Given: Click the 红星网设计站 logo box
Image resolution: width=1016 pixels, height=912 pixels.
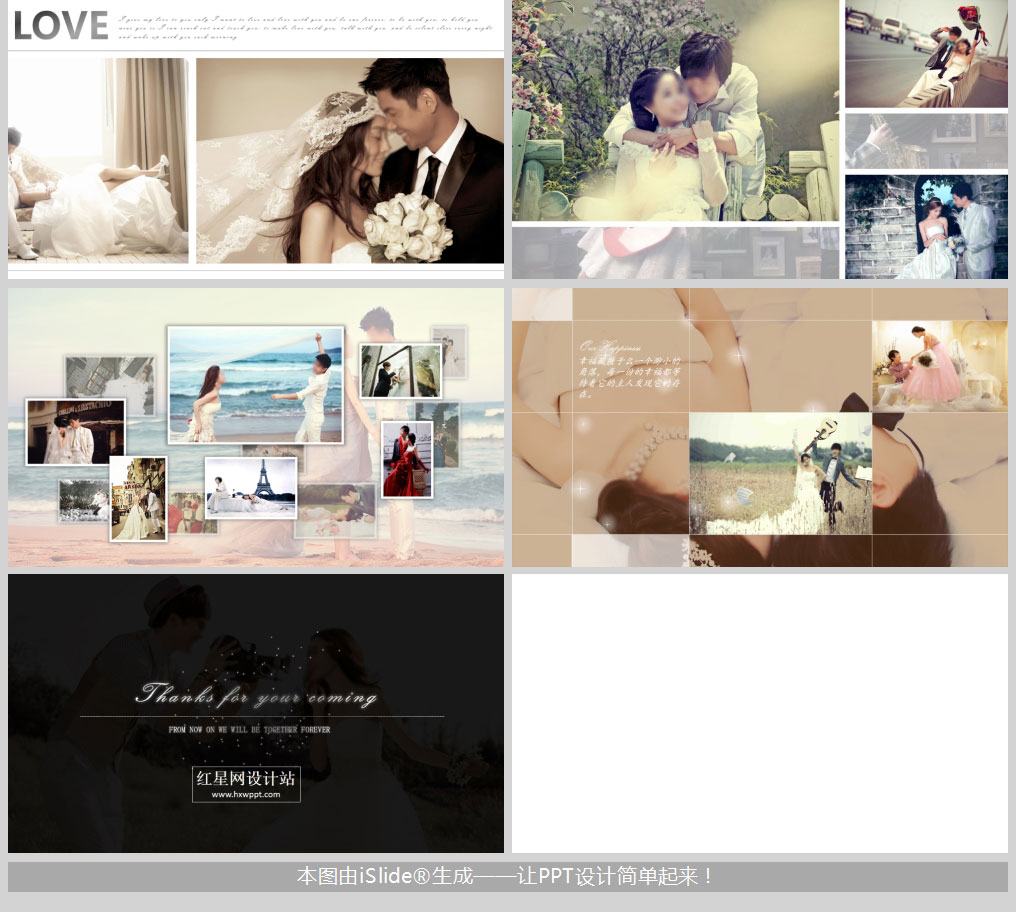Looking at the screenshot, I should tap(246, 779).
